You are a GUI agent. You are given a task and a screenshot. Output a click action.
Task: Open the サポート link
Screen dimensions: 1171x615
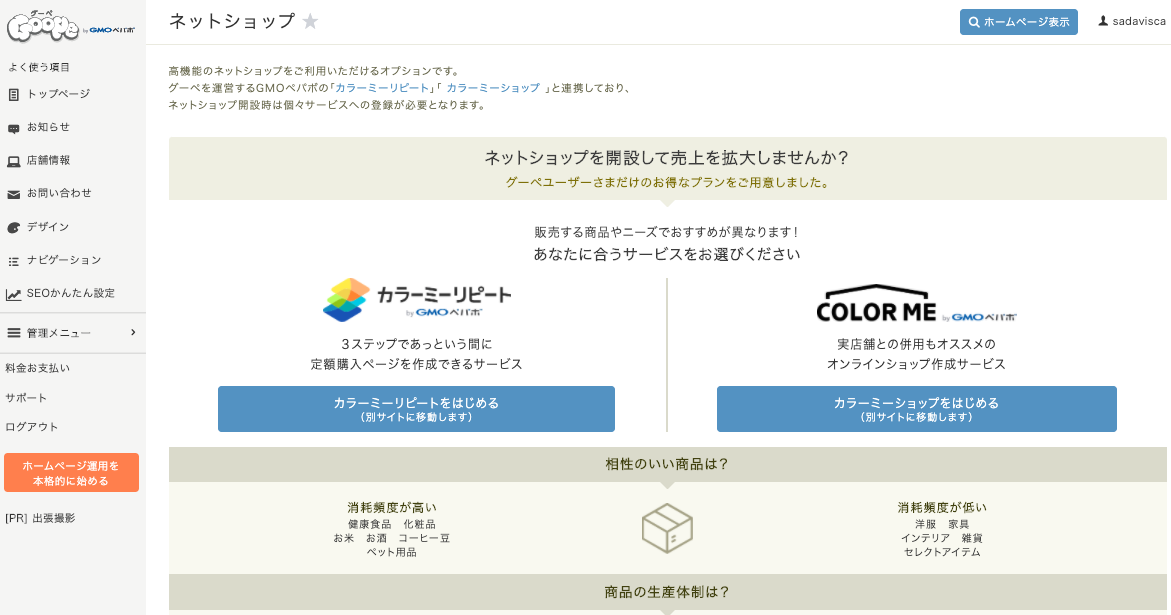tap(26, 398)
